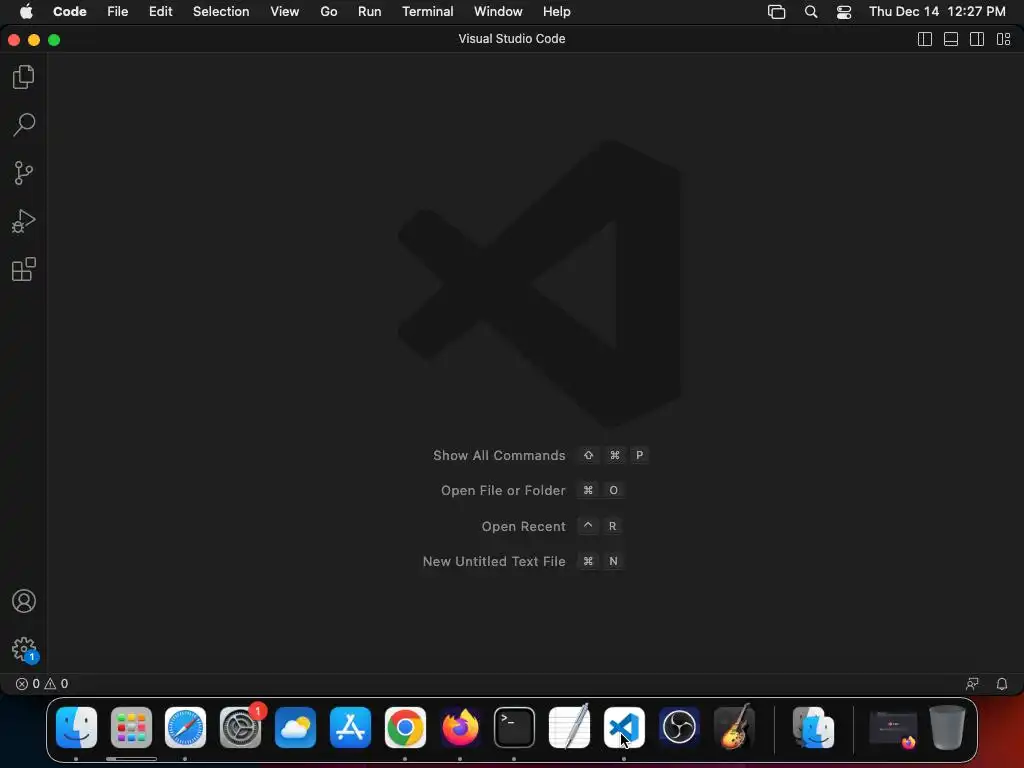The height and width of the screenshot is (768, 1024).
Task: Open Finder from the dock
Action: 76,728
